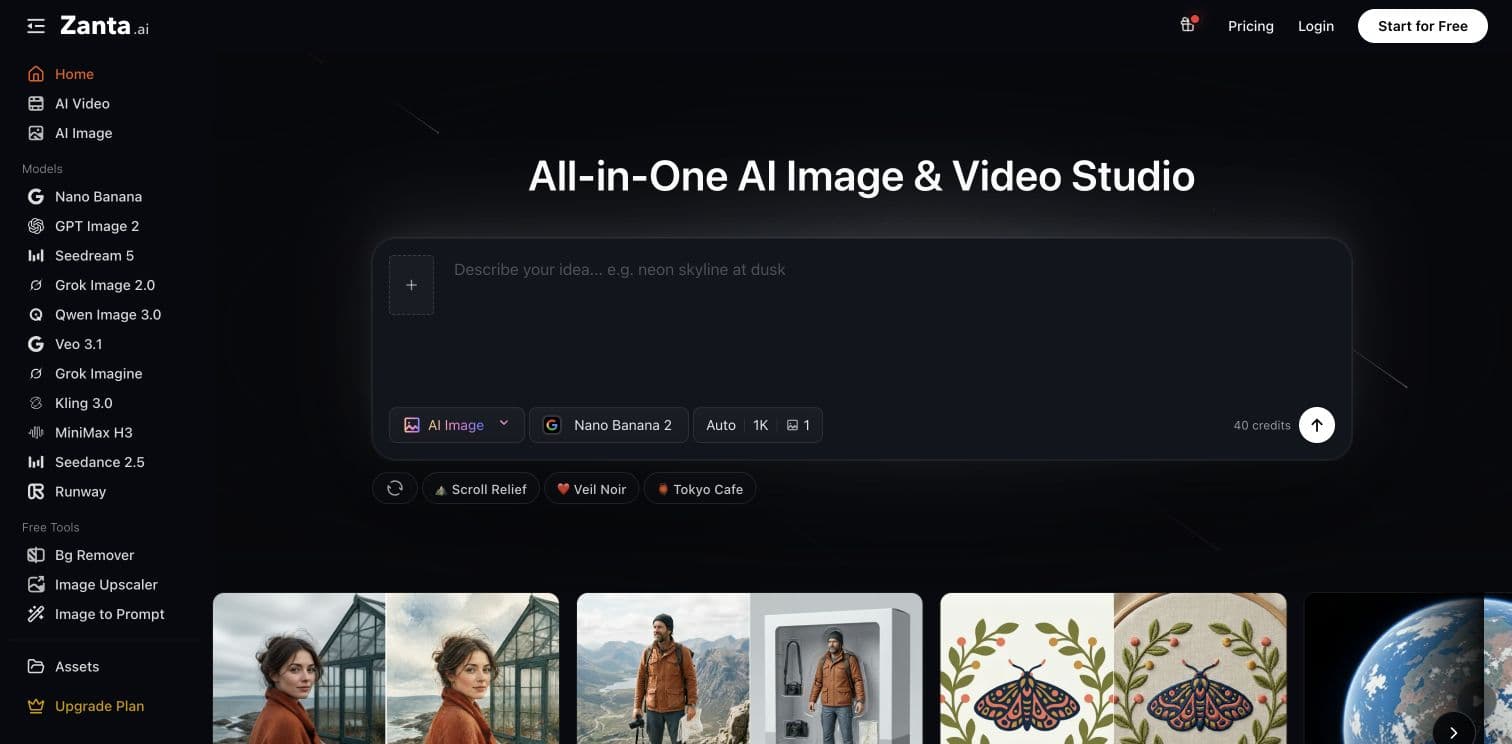The width and height of the screenshot is (1512, 744).
Task: Use the Veil Noir prompt suggestion
Action: [591, 489]
